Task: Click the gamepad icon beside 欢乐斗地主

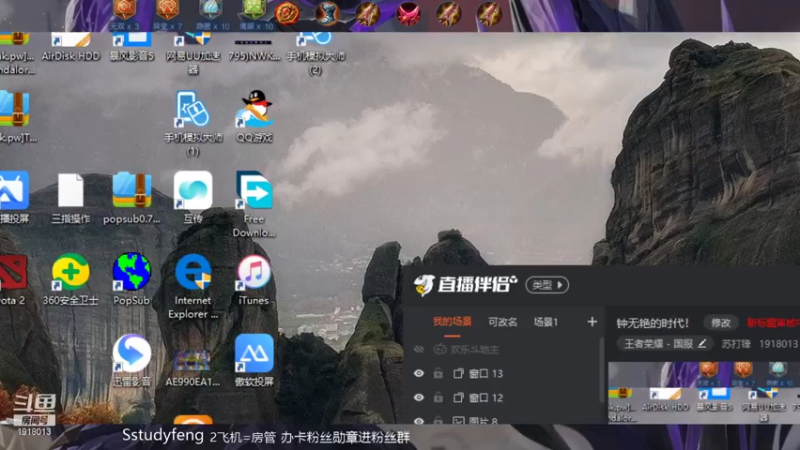Action: (440, 349)
